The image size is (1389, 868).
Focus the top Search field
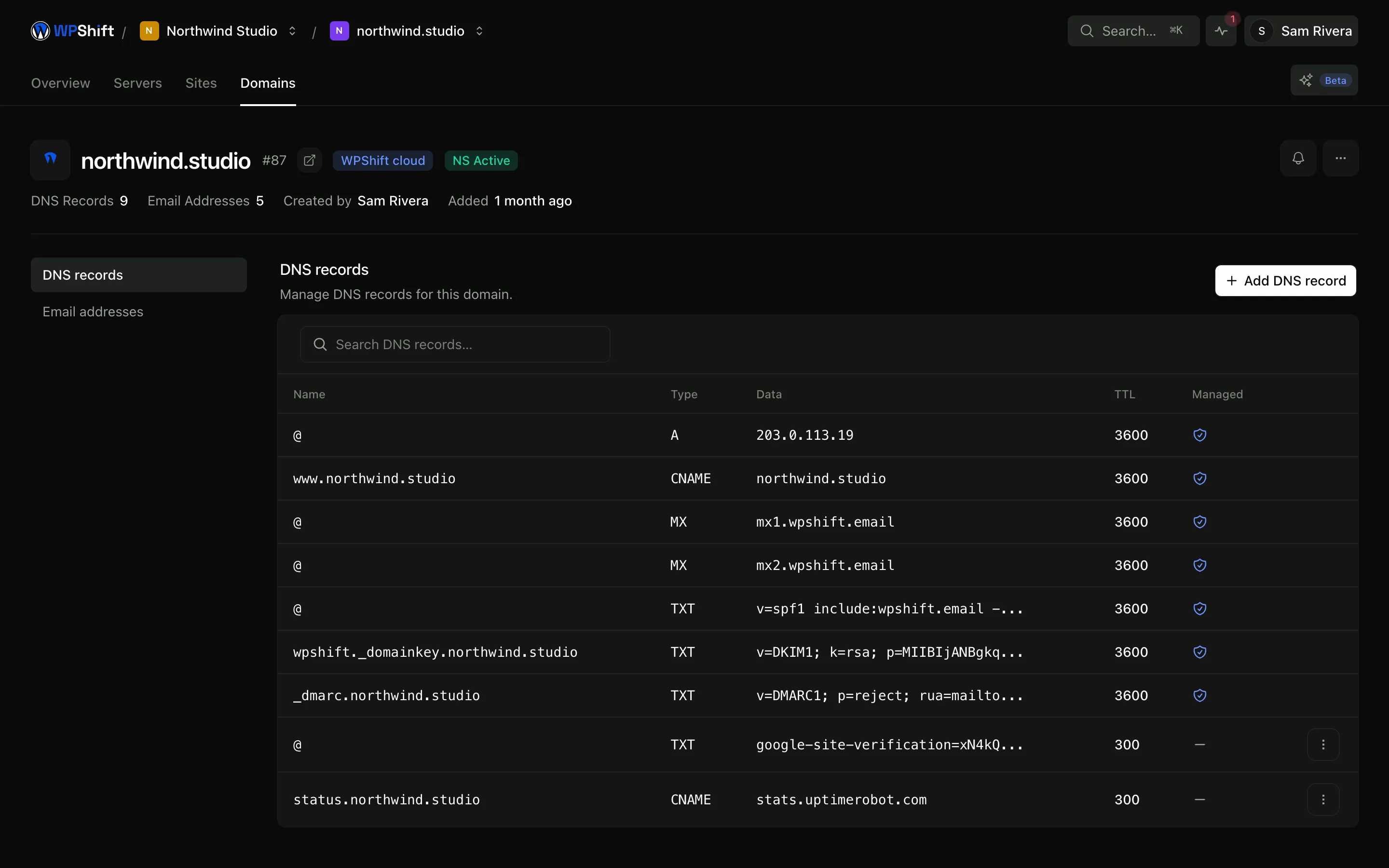[x=1133, y=31]
